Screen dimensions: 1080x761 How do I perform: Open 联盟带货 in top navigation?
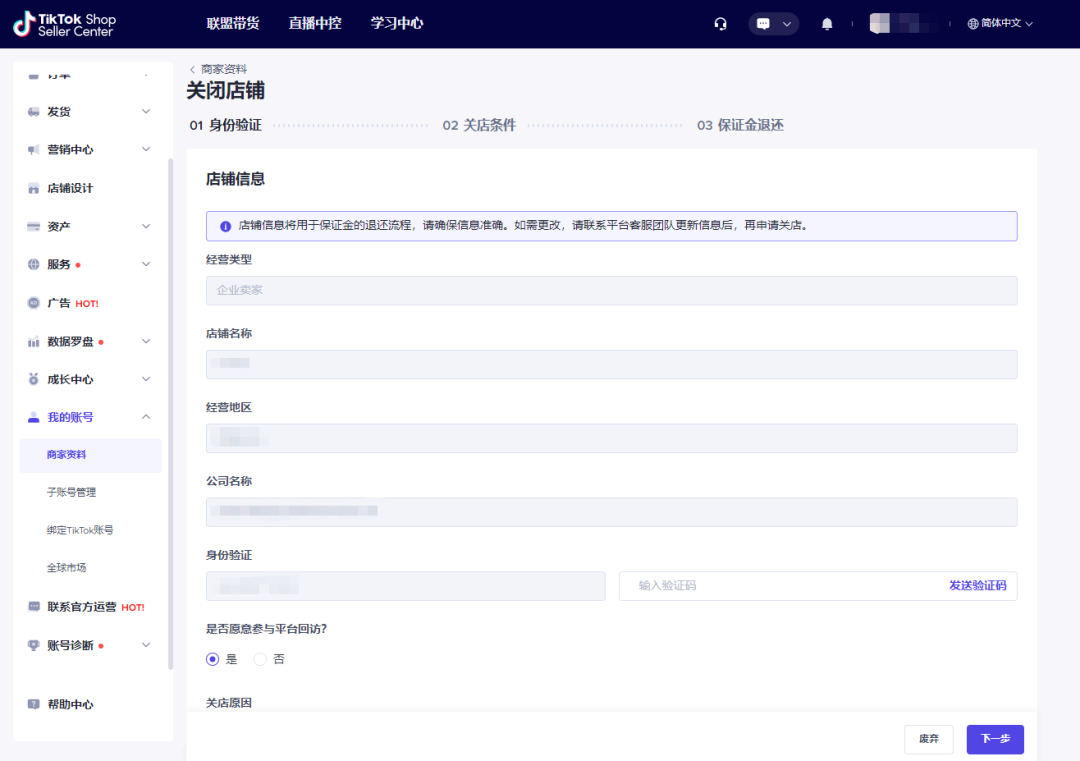point(232,23)
